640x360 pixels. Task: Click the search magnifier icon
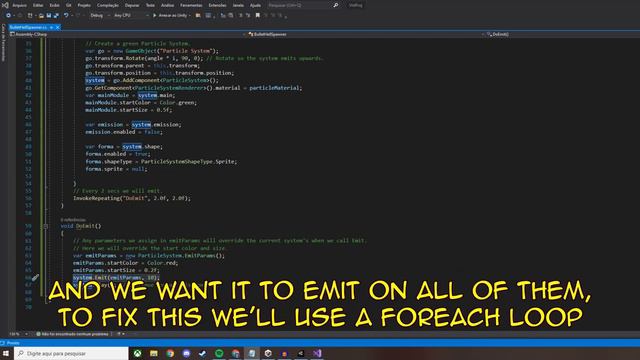coord(336,5)
